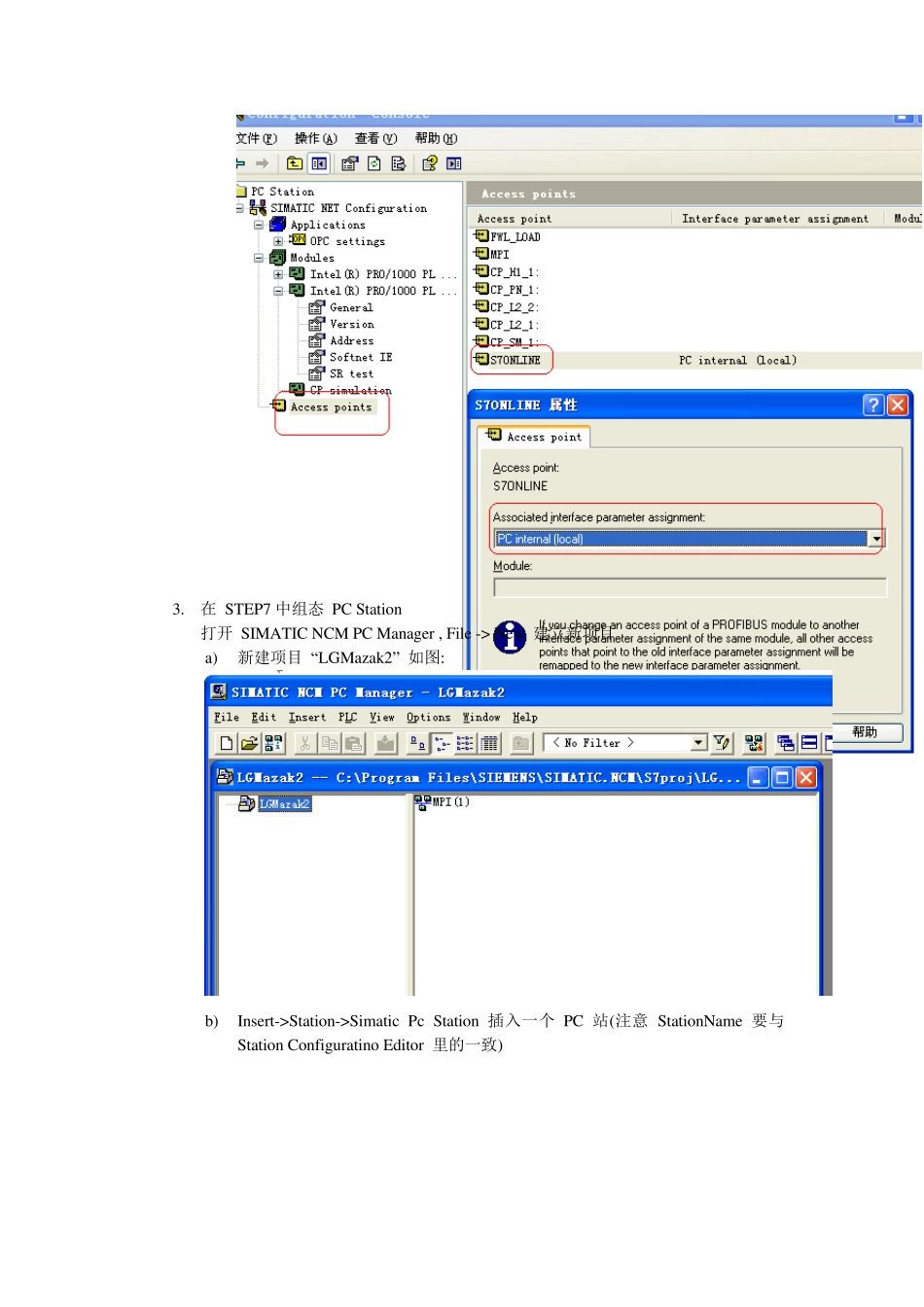Viewport: 924px width, 1307px height.
Task: Open PLC menu in NCM PC Manager
Action: tap(348, 718)
